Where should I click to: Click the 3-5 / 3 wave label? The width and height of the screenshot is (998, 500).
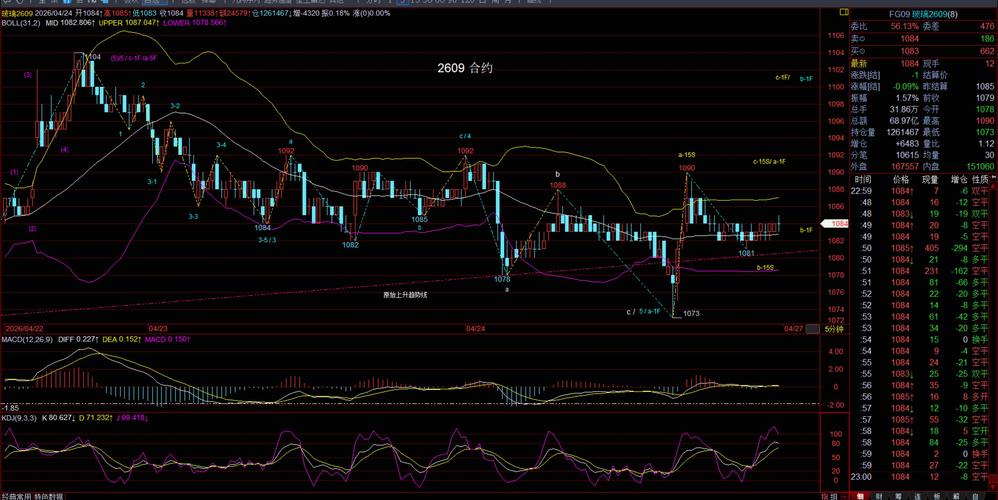267,240
